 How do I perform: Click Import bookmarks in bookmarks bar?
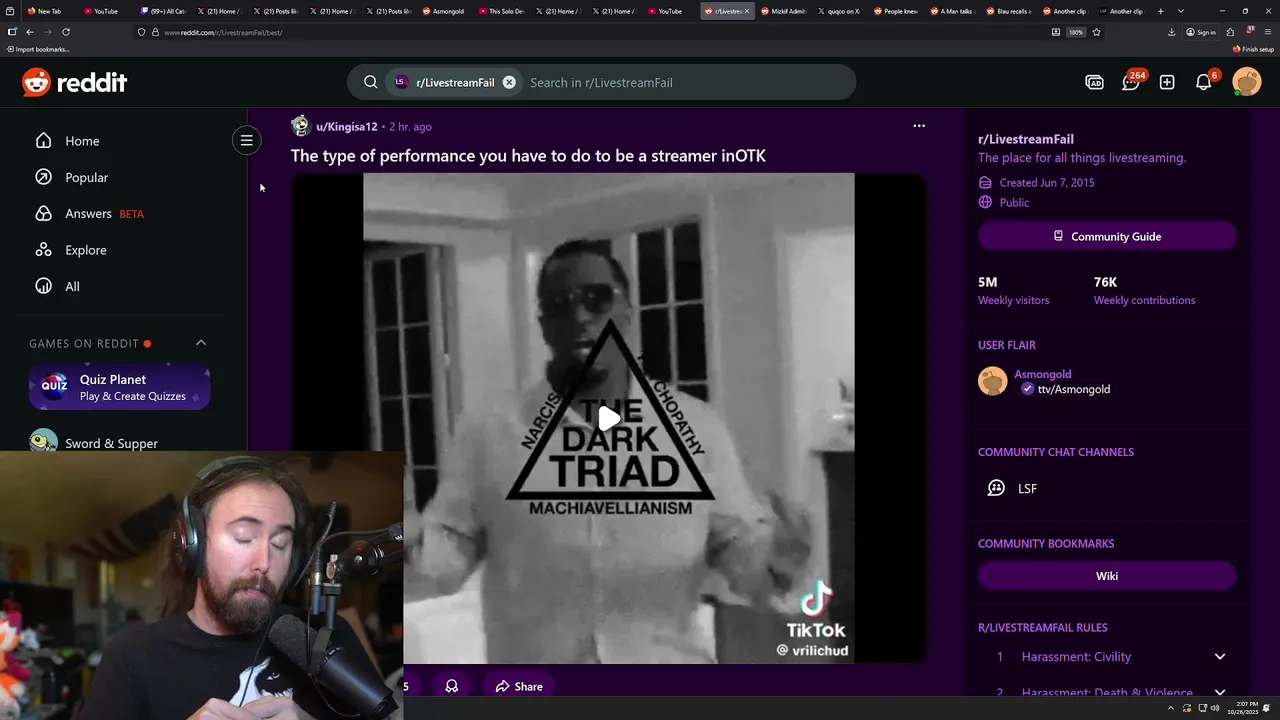point(38,49)
